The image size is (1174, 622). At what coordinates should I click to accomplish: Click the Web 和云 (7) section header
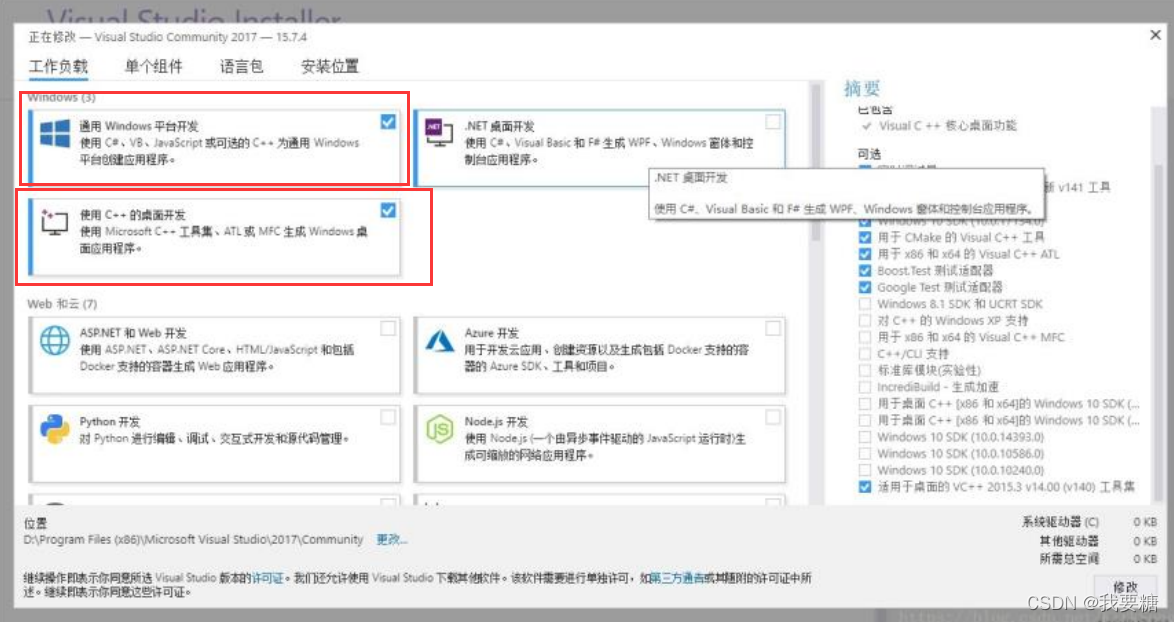(62, 304)
